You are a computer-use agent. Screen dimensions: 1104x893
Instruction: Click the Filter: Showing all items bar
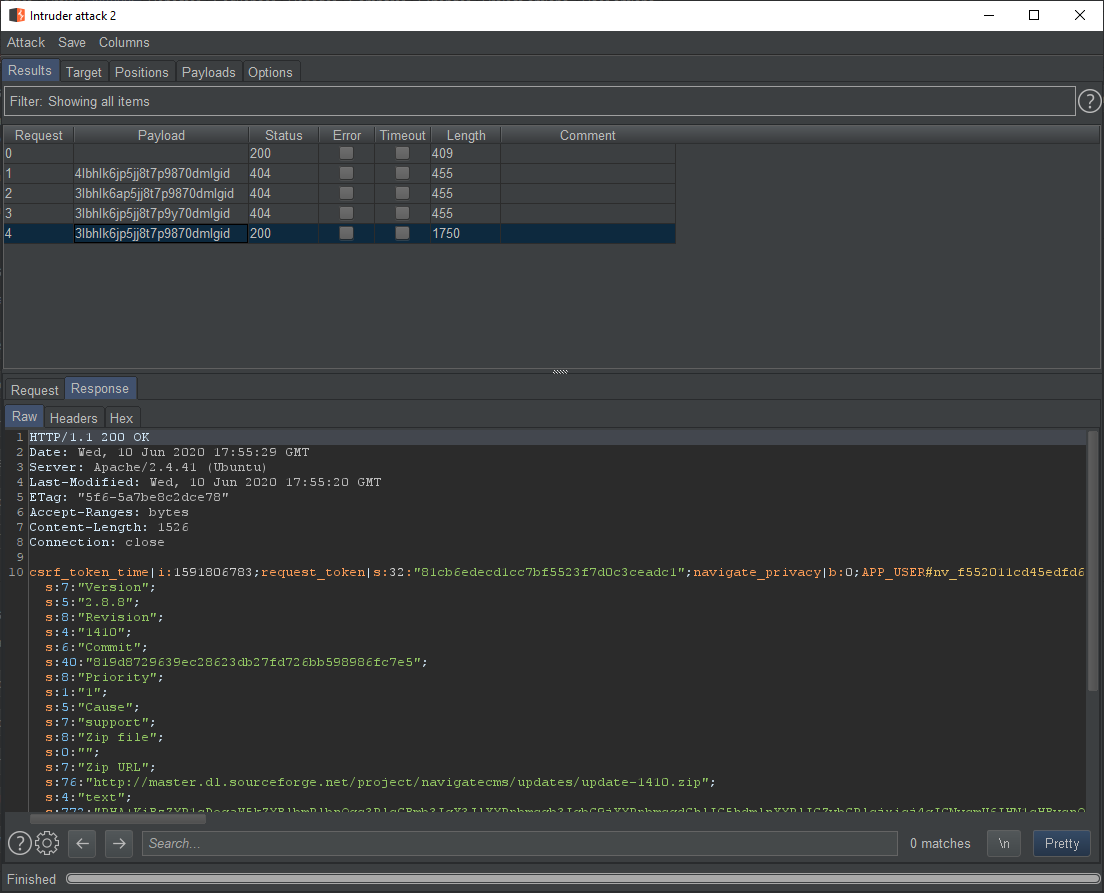tap(538, 101)
